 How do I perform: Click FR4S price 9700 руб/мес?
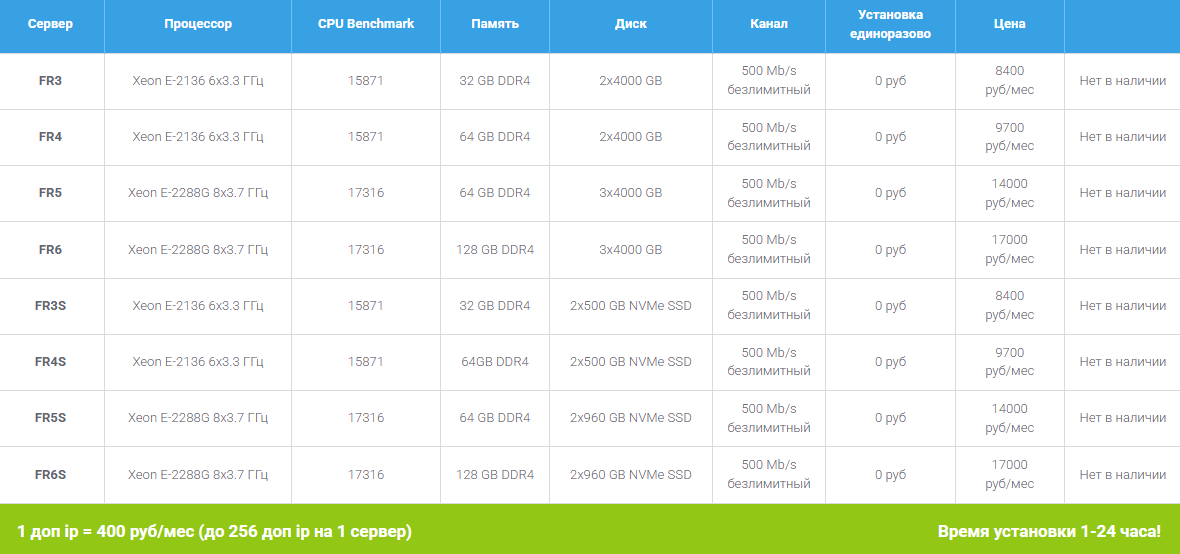(x=1009, y=361)
